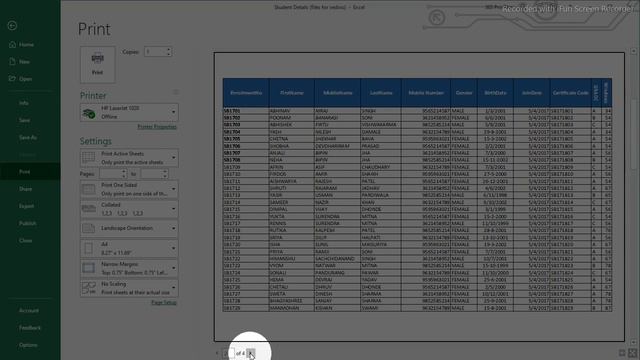Image resolution: width=640 pixels, height=360 pixels.
Task: Click the No Scaling icon
Action: pos(89,288)
